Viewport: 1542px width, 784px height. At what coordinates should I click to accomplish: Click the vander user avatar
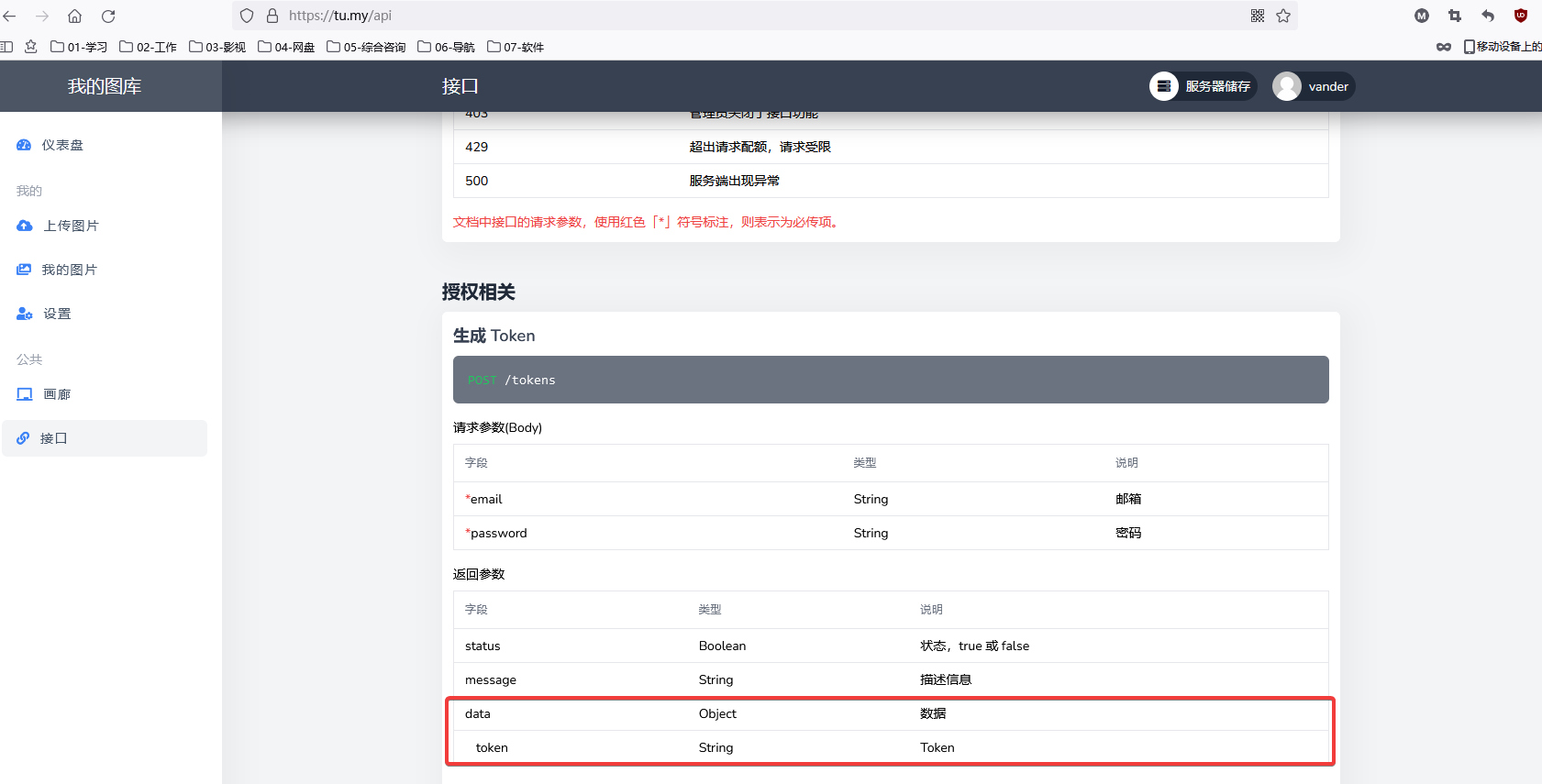pos(1287,86)
